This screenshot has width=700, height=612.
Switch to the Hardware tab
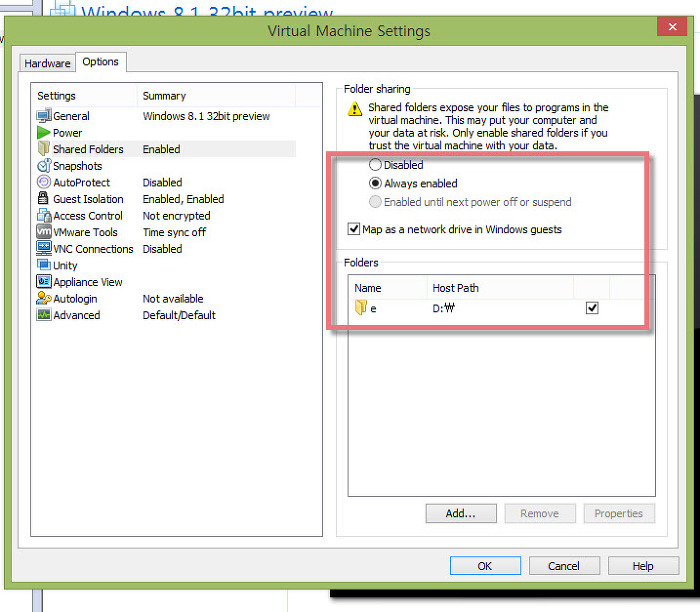tap(47, 63)
